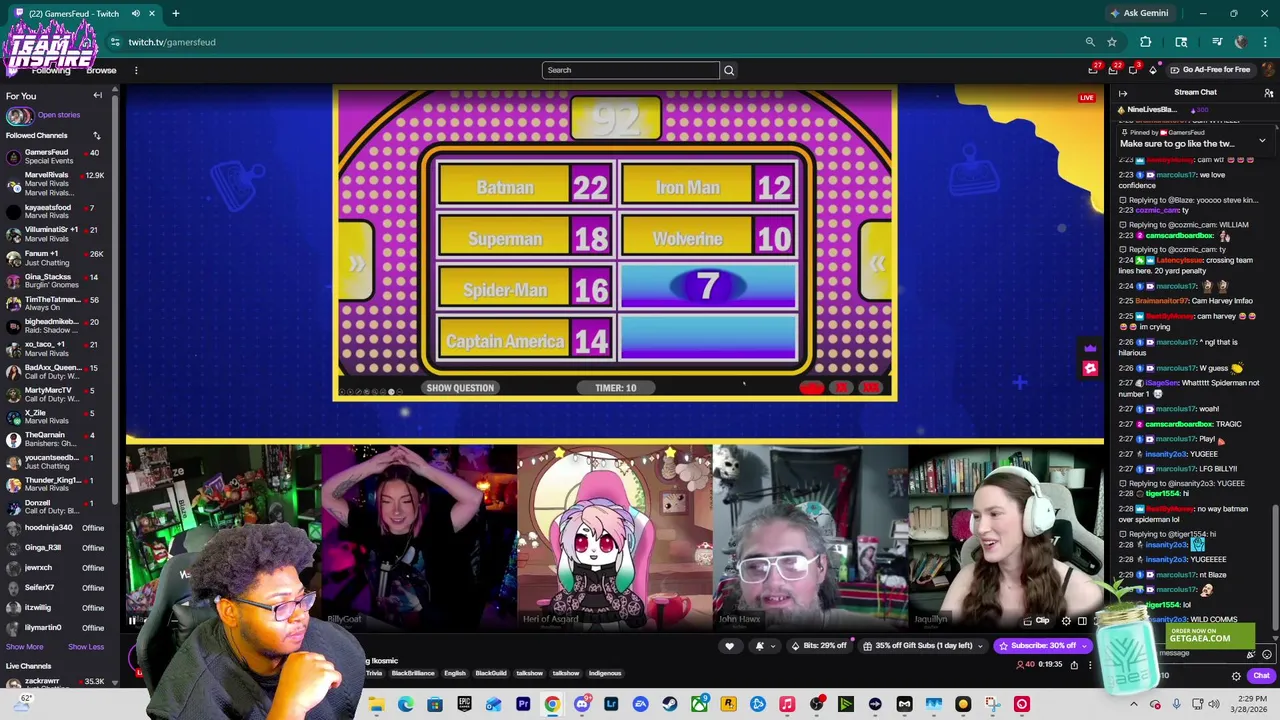Click the Get Bits diamond icon in top nav
This screenshot has width=1280, height=720.
(1153, 70)
